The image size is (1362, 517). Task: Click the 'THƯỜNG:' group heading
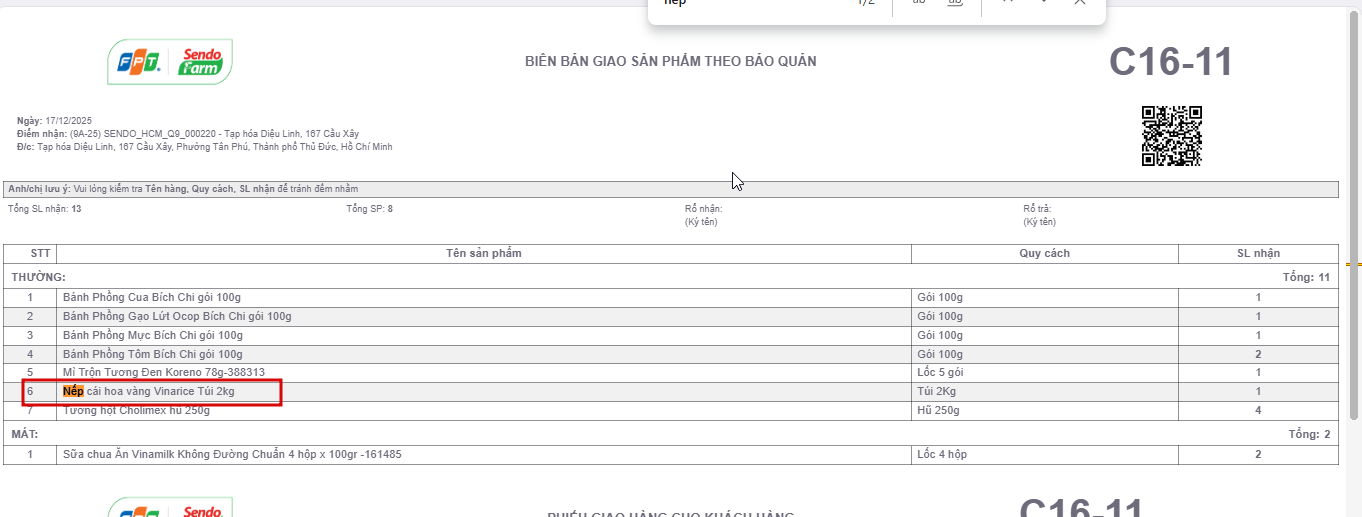click(x=38, y=277)
